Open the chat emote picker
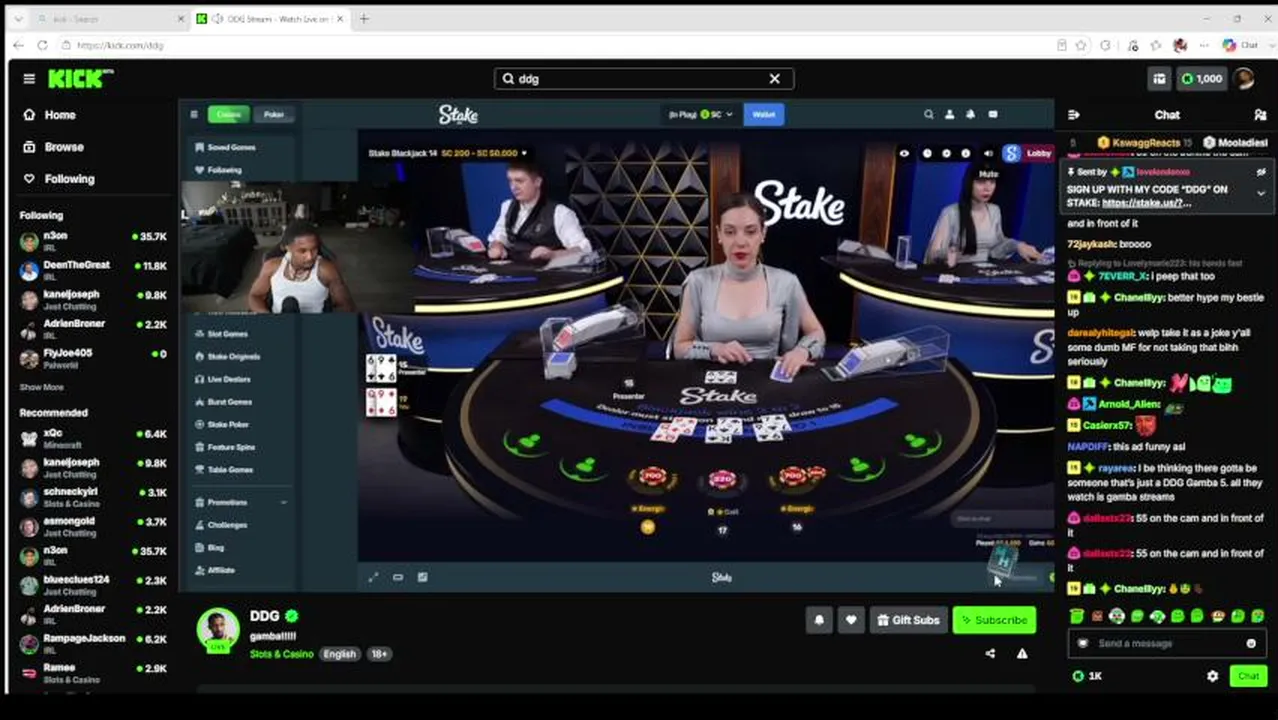This screenshot has height=720, width=1278. 1251,644
